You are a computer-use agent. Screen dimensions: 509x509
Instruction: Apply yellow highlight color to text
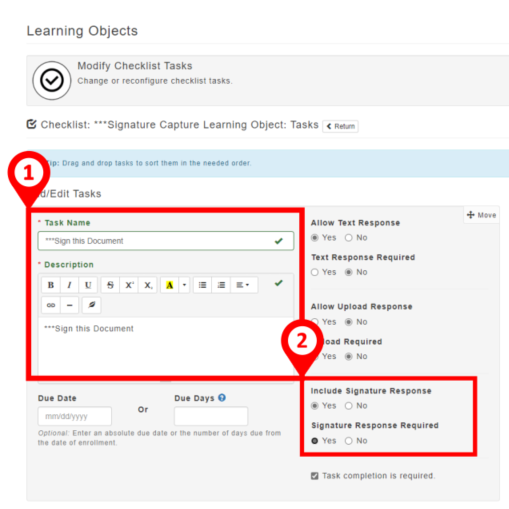click(x=170, y=285)
